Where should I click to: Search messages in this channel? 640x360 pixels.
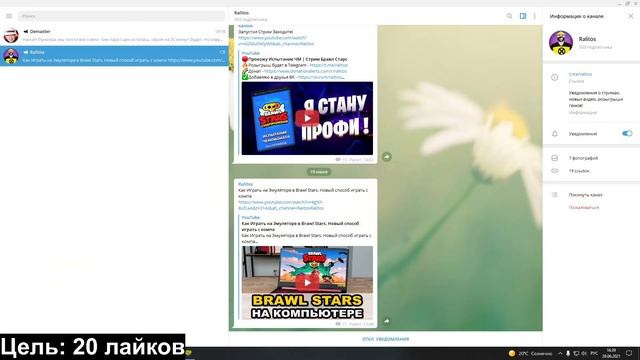pos(509,16)
